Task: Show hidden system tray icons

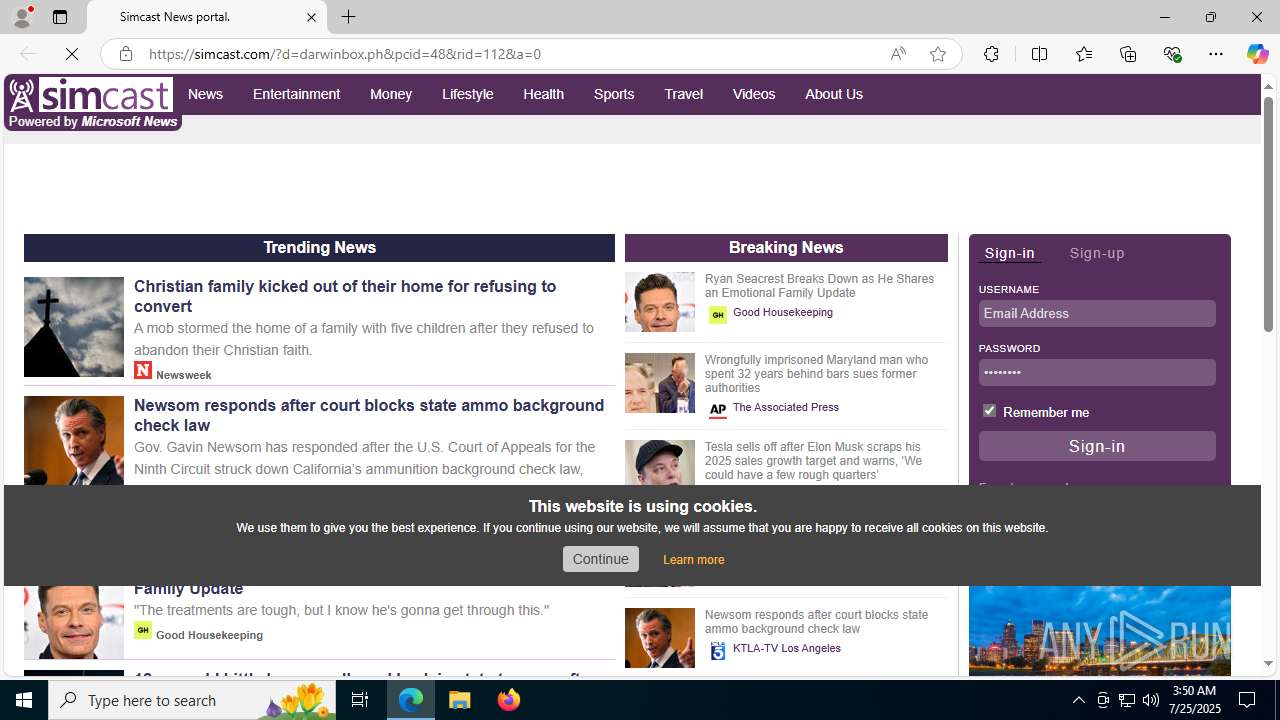Action: point(1078,700)
